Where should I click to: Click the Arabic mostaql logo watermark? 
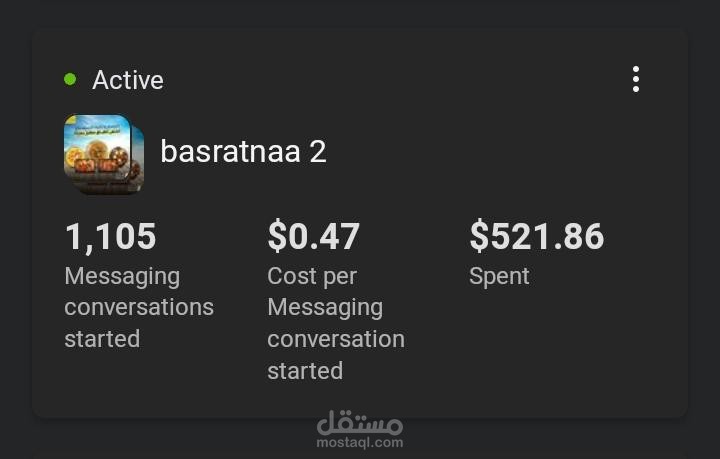pos(359,424)
